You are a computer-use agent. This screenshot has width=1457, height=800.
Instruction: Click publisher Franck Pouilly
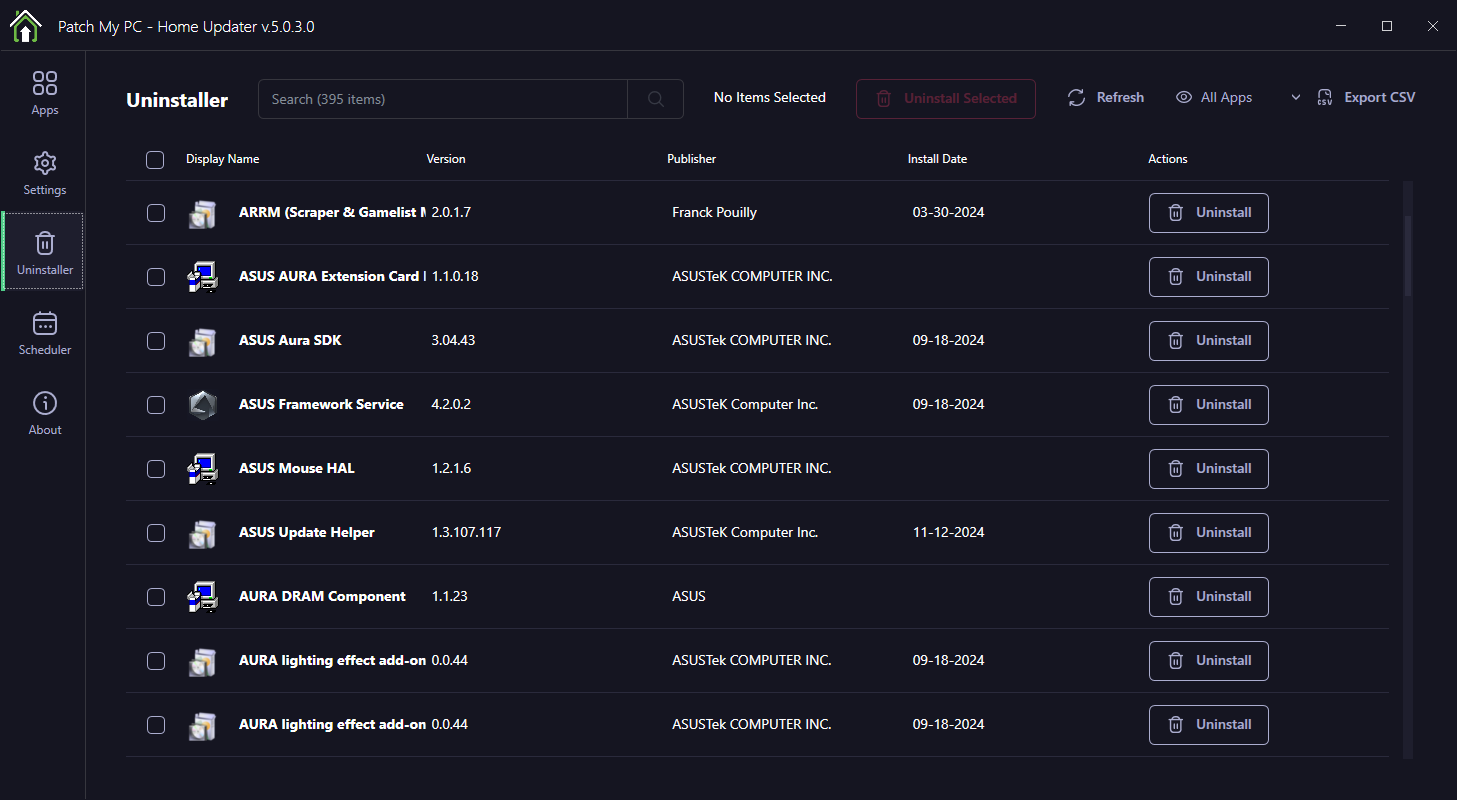(x=714, y=212)
